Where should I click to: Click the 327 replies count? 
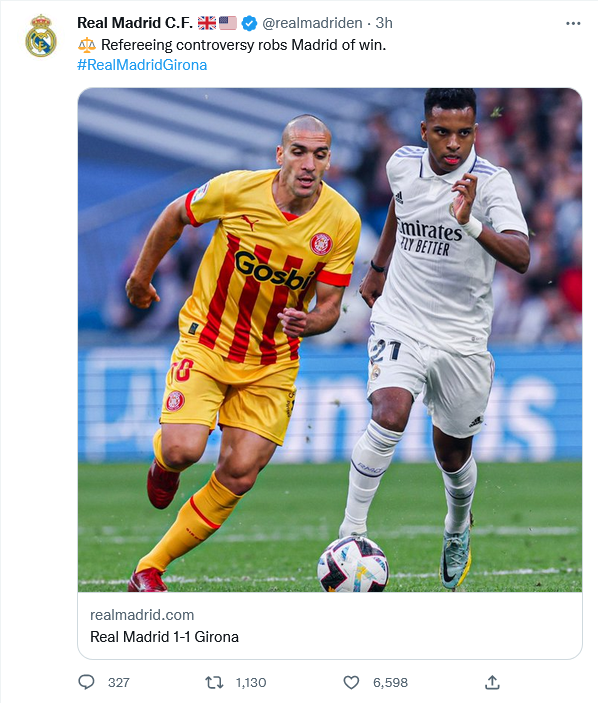[x=119, y=682]
